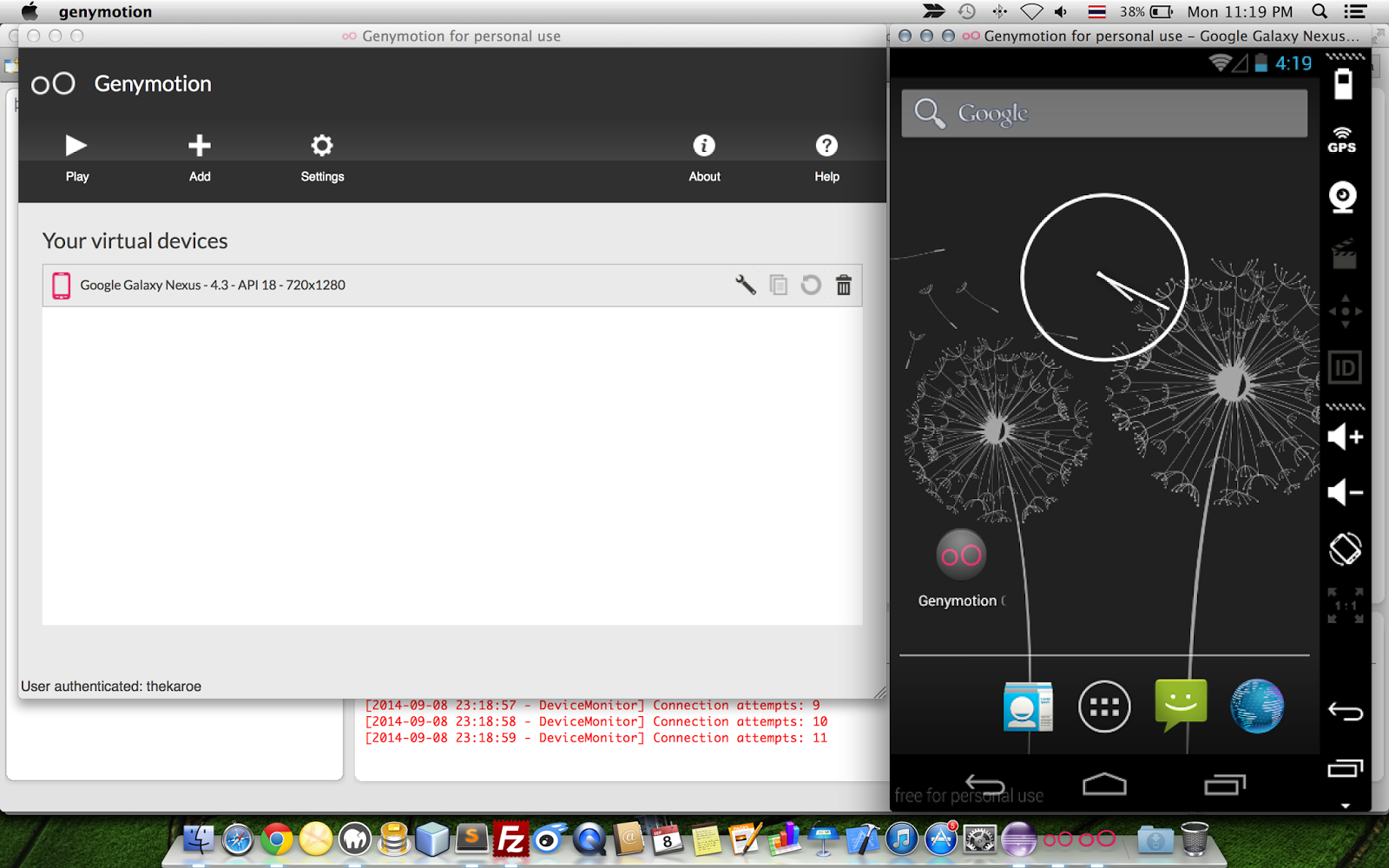Tap Android navigation Back button
Viewport: 1389px width, 868px height.
tap(984, 786)
